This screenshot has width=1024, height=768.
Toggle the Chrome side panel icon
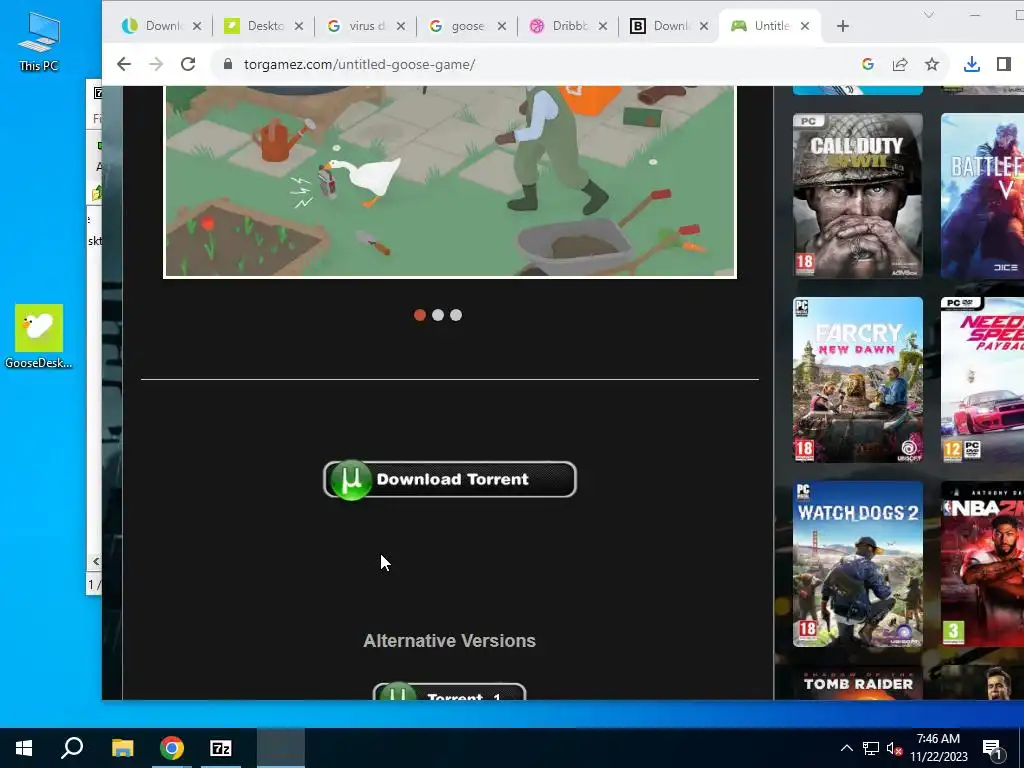pos(1004,64)
